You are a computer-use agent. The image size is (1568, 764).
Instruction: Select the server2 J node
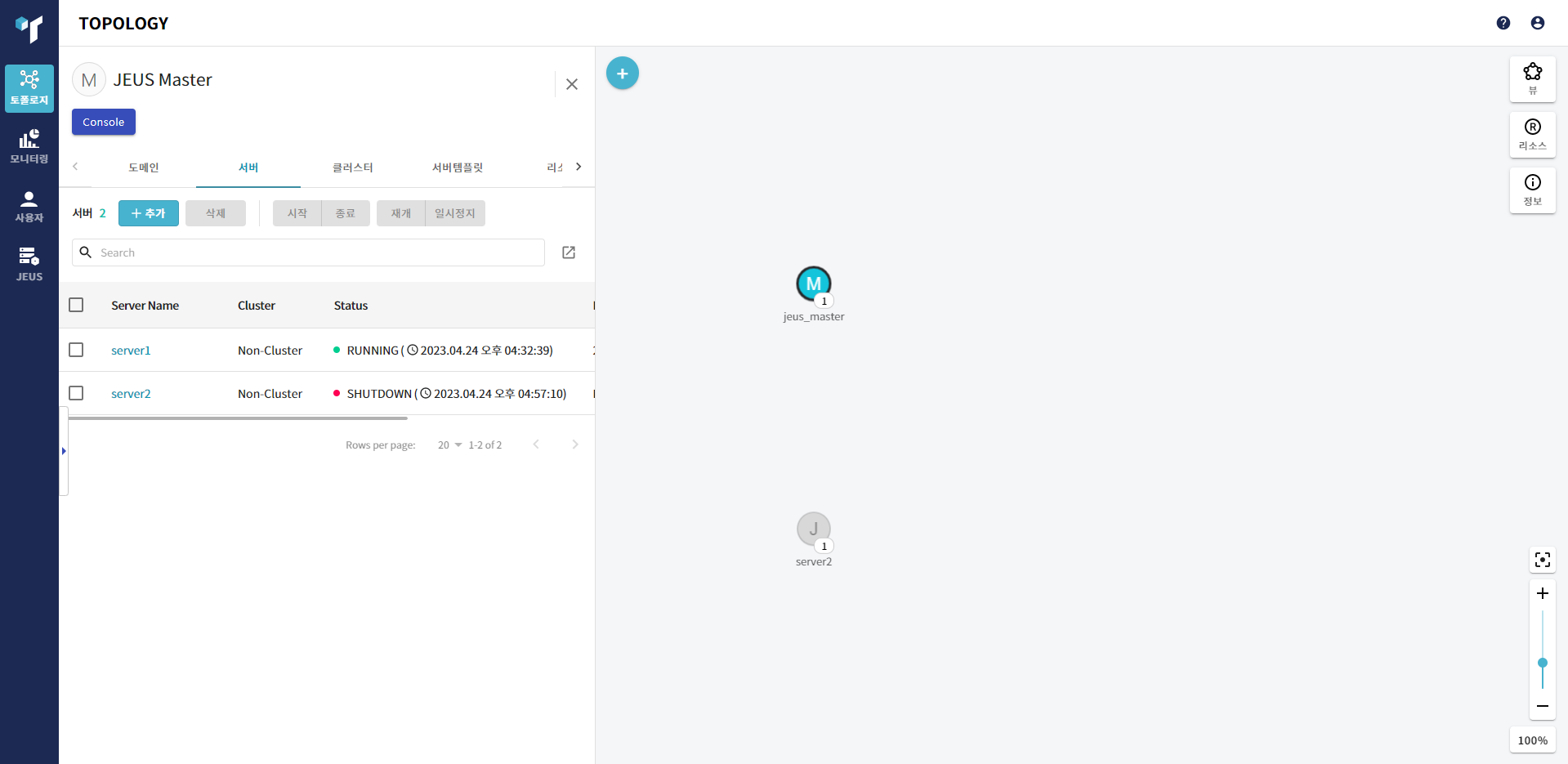point(814,529)
